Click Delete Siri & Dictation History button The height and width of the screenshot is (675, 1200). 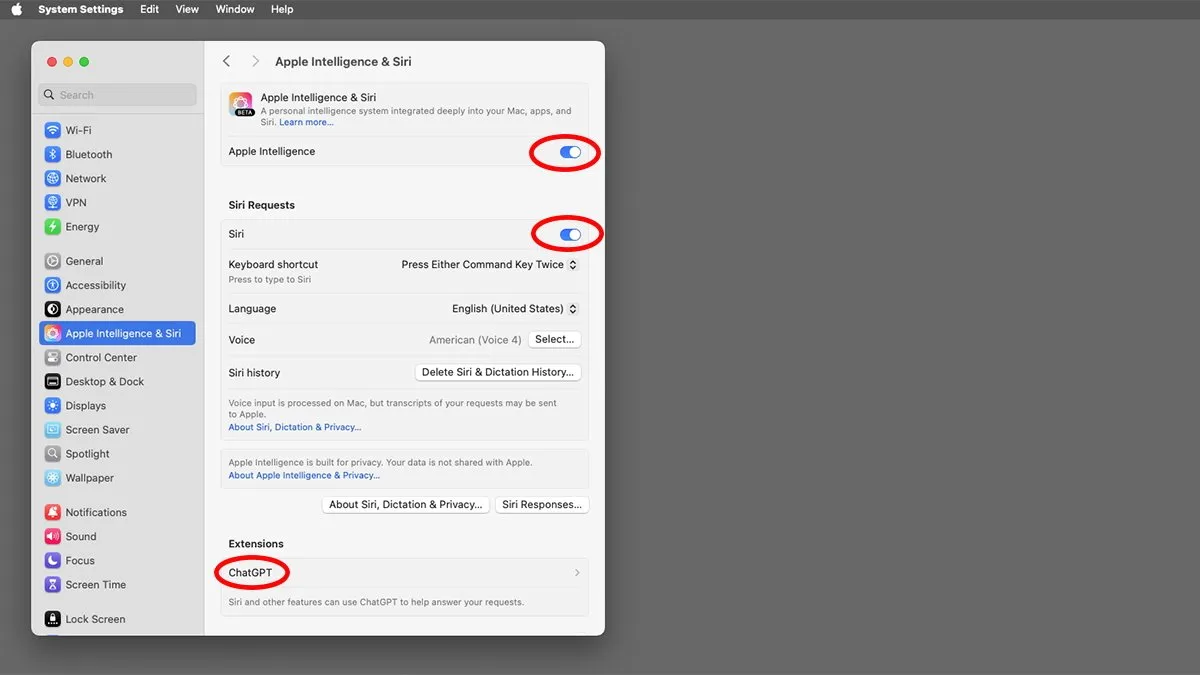point(497,372)
